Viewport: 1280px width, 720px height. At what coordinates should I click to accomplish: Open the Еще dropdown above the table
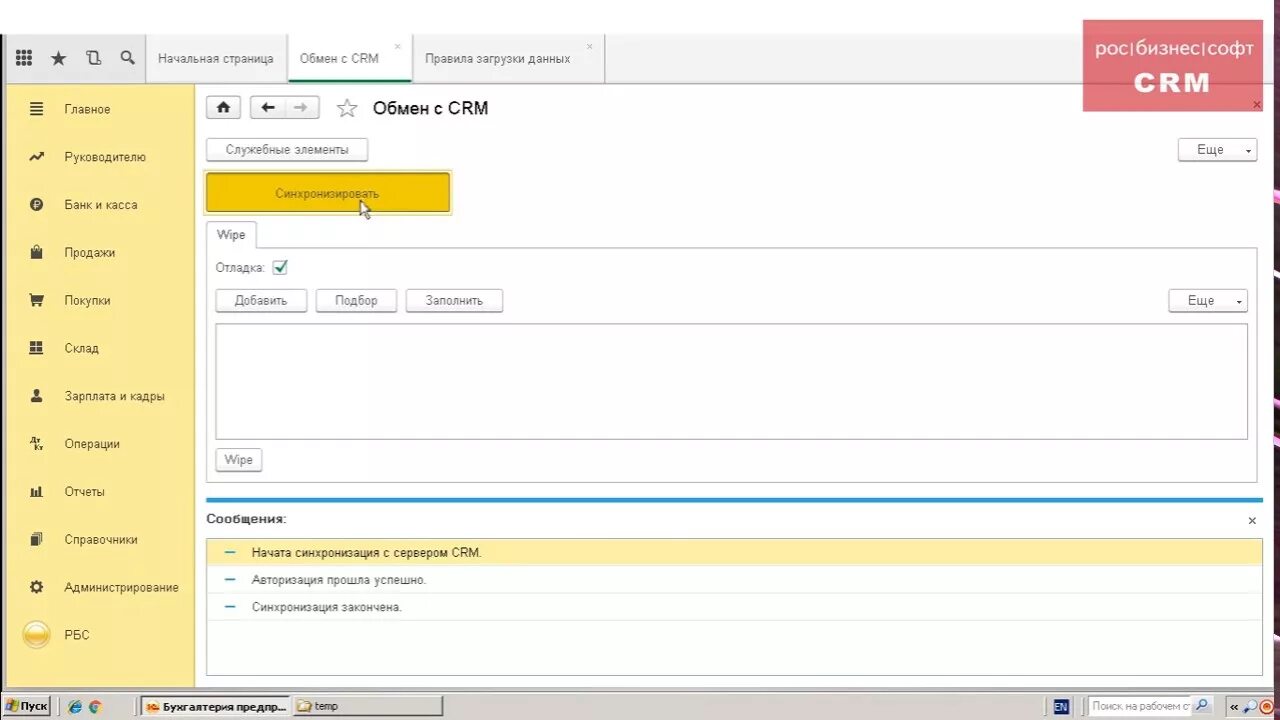point(1208,301)
